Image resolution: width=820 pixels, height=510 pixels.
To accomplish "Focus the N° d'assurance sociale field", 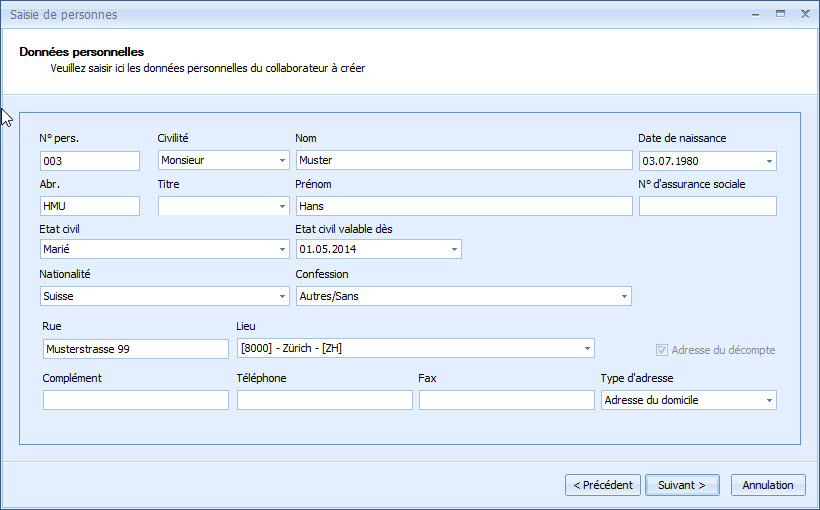I will point(707,206).
